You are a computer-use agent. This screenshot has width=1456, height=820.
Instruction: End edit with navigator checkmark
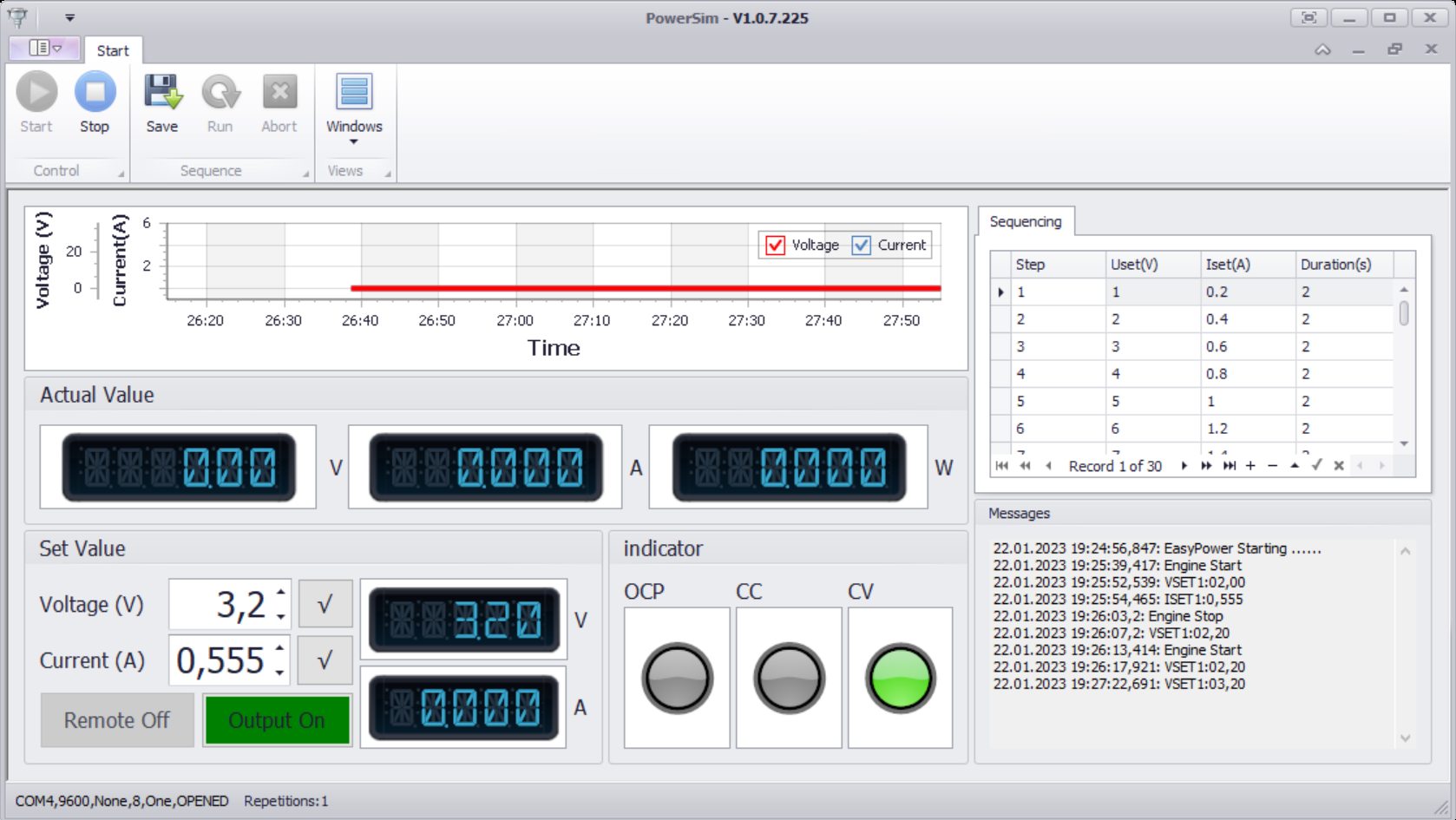pos(1316,466)
